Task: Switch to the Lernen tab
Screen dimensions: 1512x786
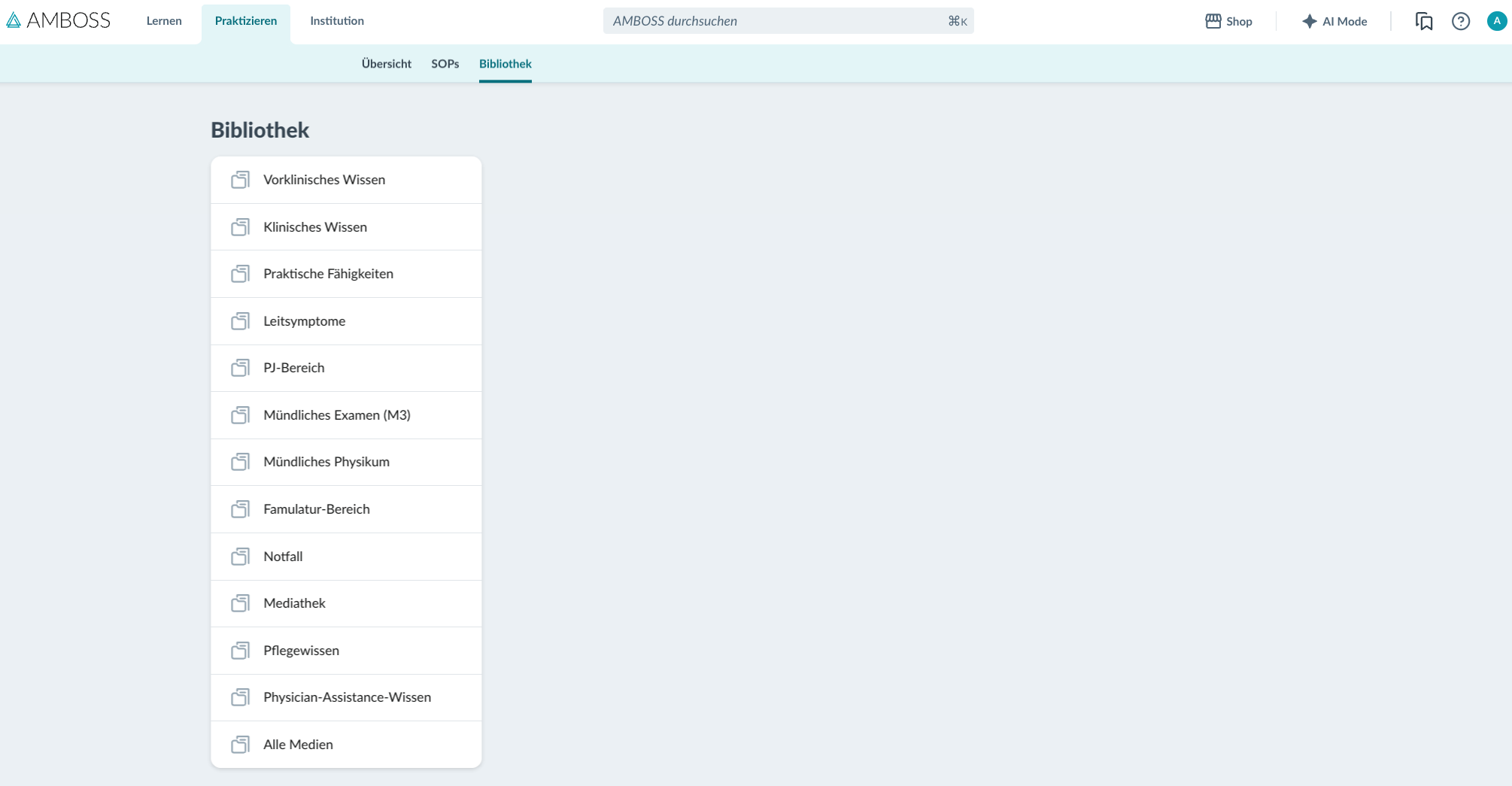Action: 164,21
